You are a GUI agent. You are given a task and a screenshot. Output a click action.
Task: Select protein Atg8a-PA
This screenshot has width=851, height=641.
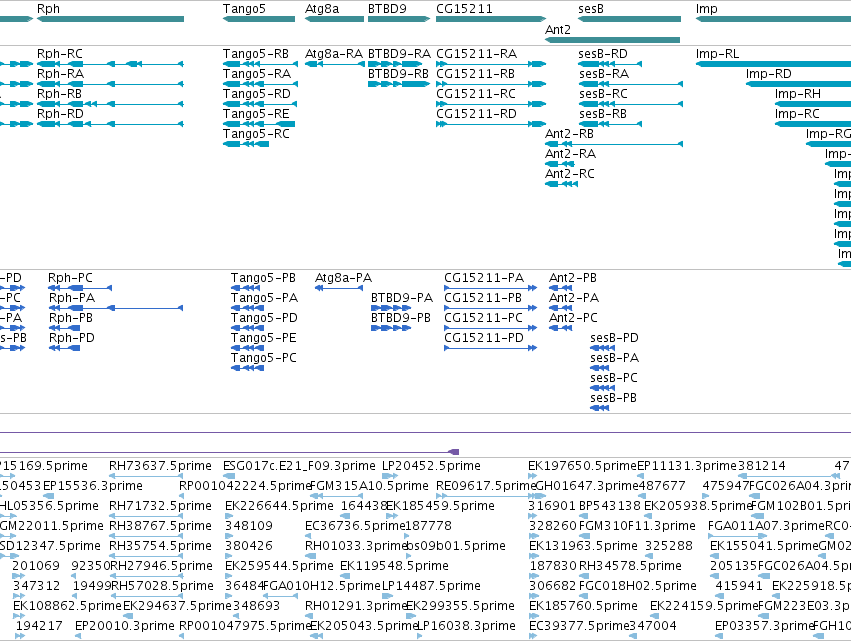[339, 288]
